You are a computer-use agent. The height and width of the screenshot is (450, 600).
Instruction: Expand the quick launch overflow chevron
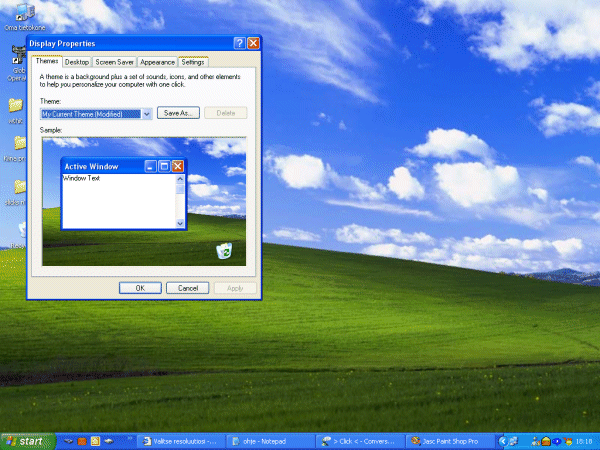(x=130, y=438)
